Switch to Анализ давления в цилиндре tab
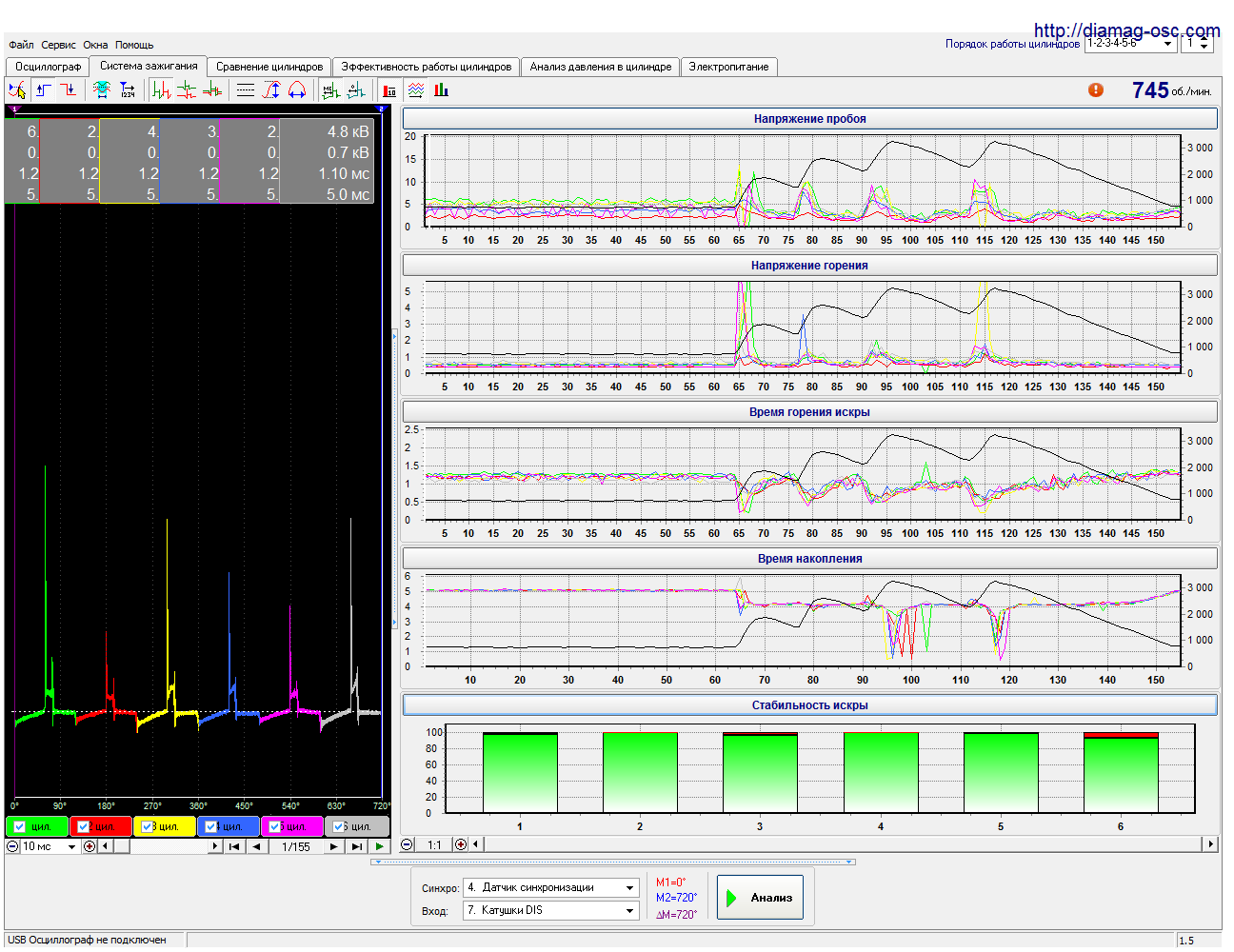1234x952 pixels. (x=601, y=67)
